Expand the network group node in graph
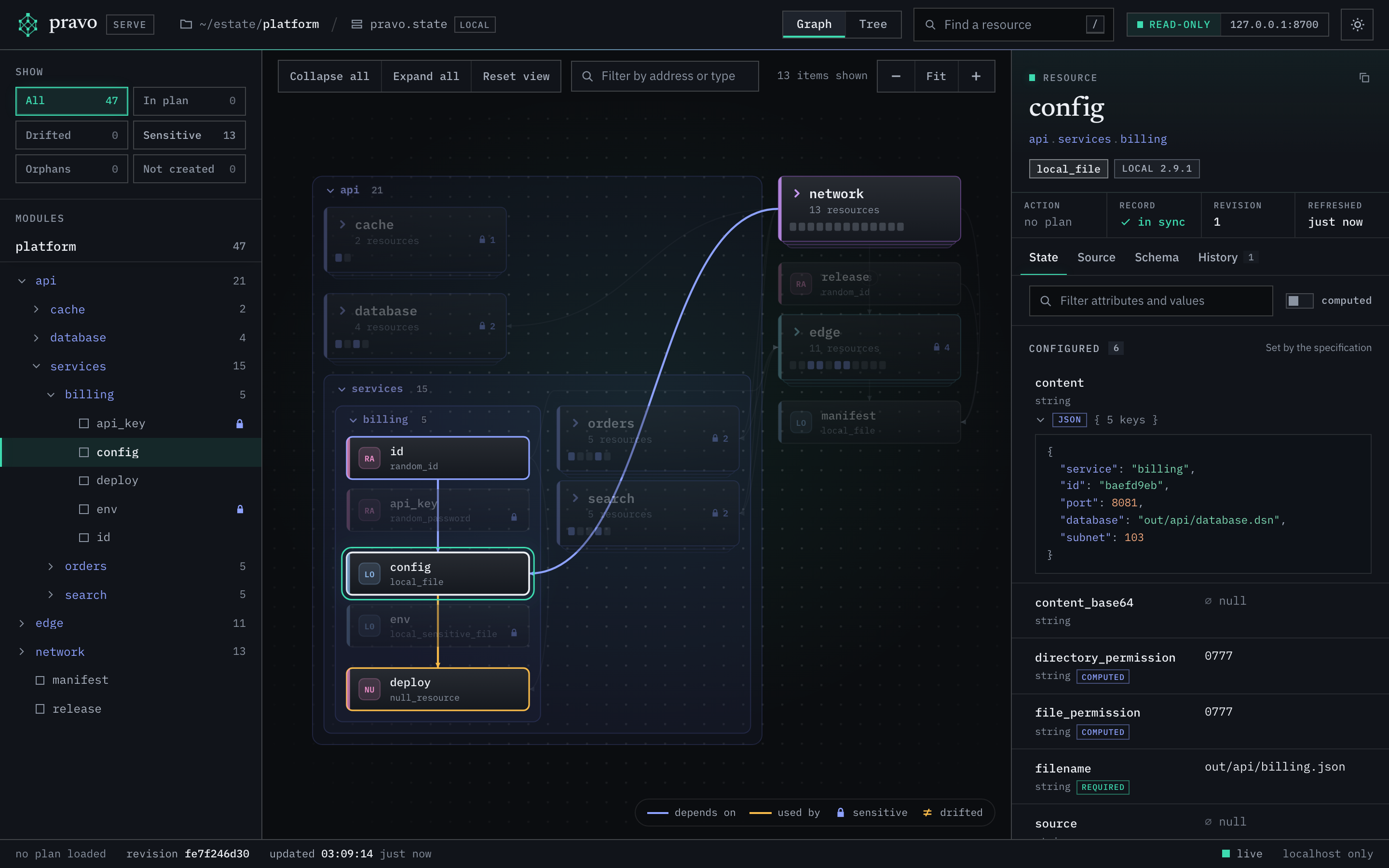This screenshot has height=868, width=1389. (797, 193)
